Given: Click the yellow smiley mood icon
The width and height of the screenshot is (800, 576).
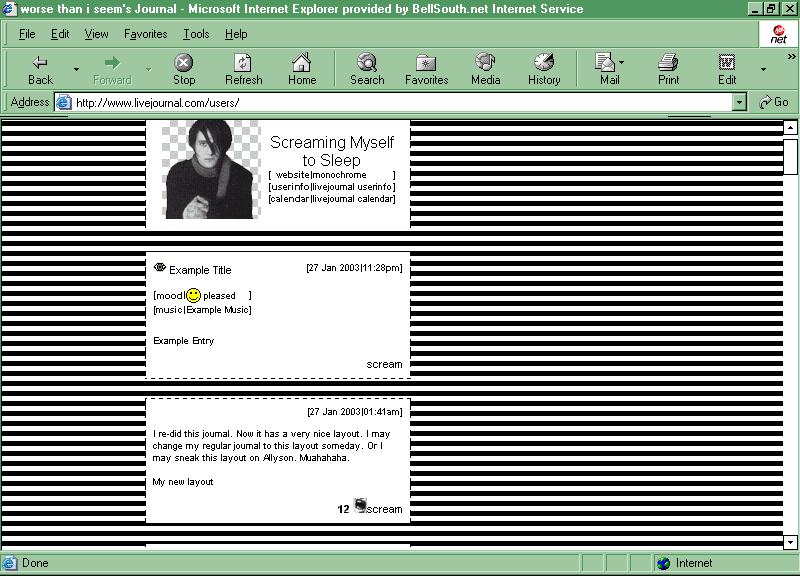Looking at the screenshot, I should click(193, 295).
